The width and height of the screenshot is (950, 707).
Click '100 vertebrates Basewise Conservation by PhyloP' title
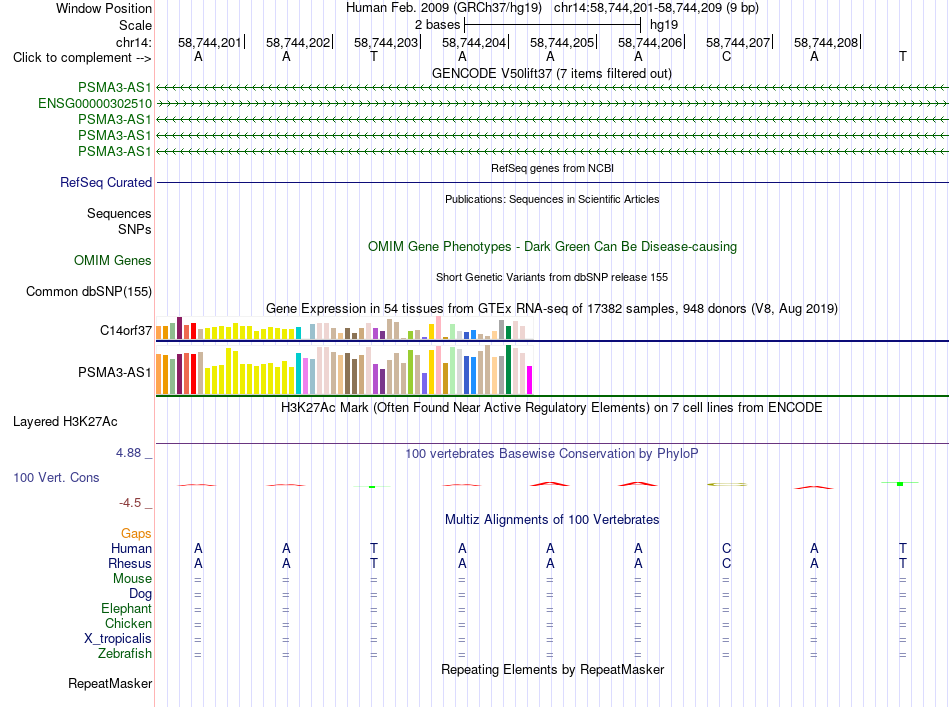pyautogui.click(x=552, y=454)
